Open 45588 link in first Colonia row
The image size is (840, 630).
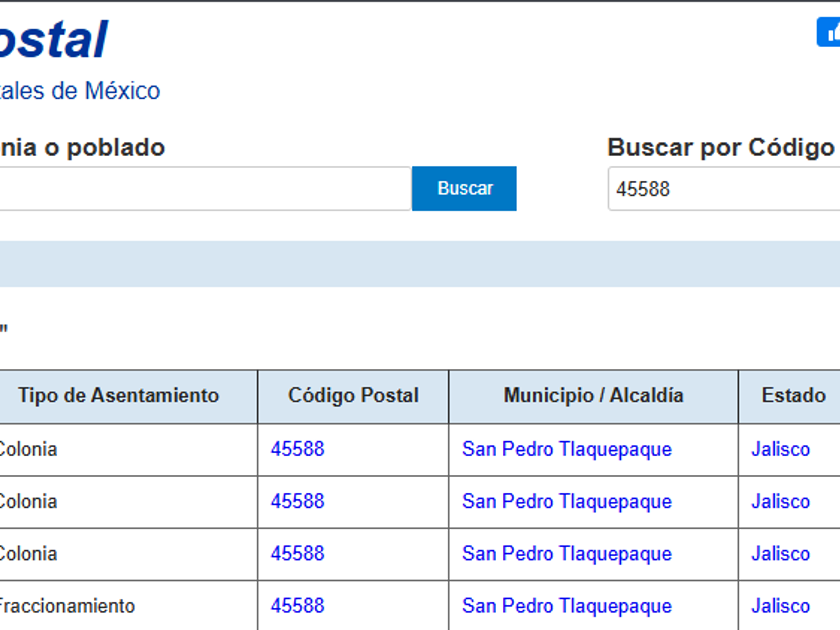coord(297,449)
